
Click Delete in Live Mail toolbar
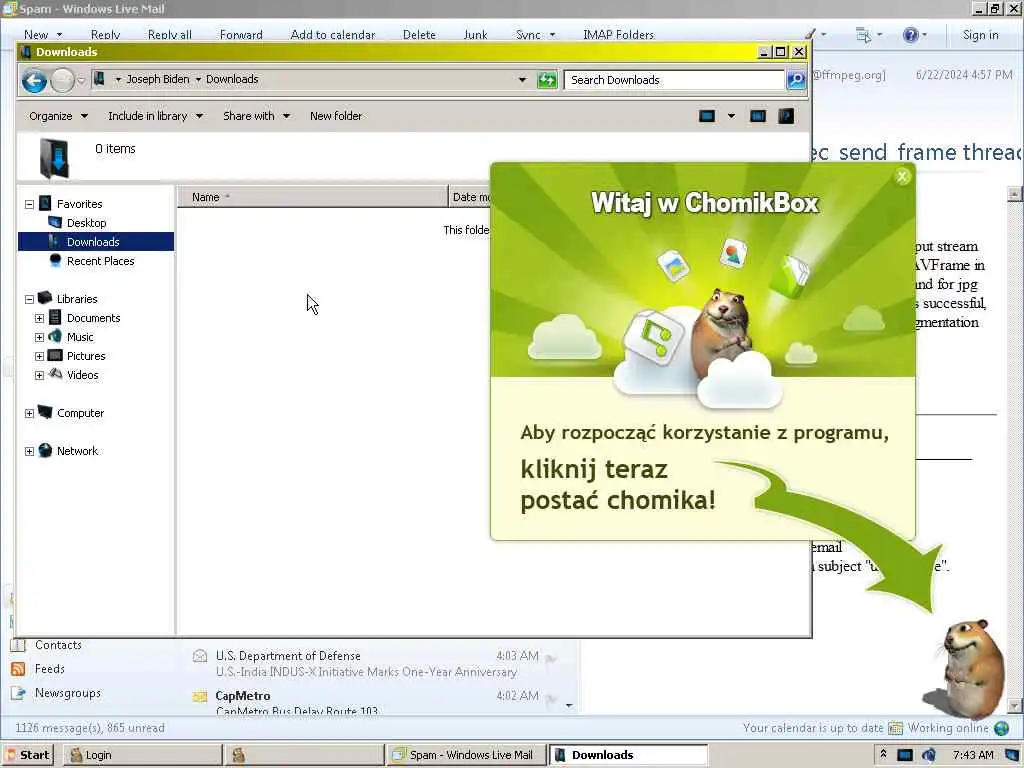coord(419,35)
